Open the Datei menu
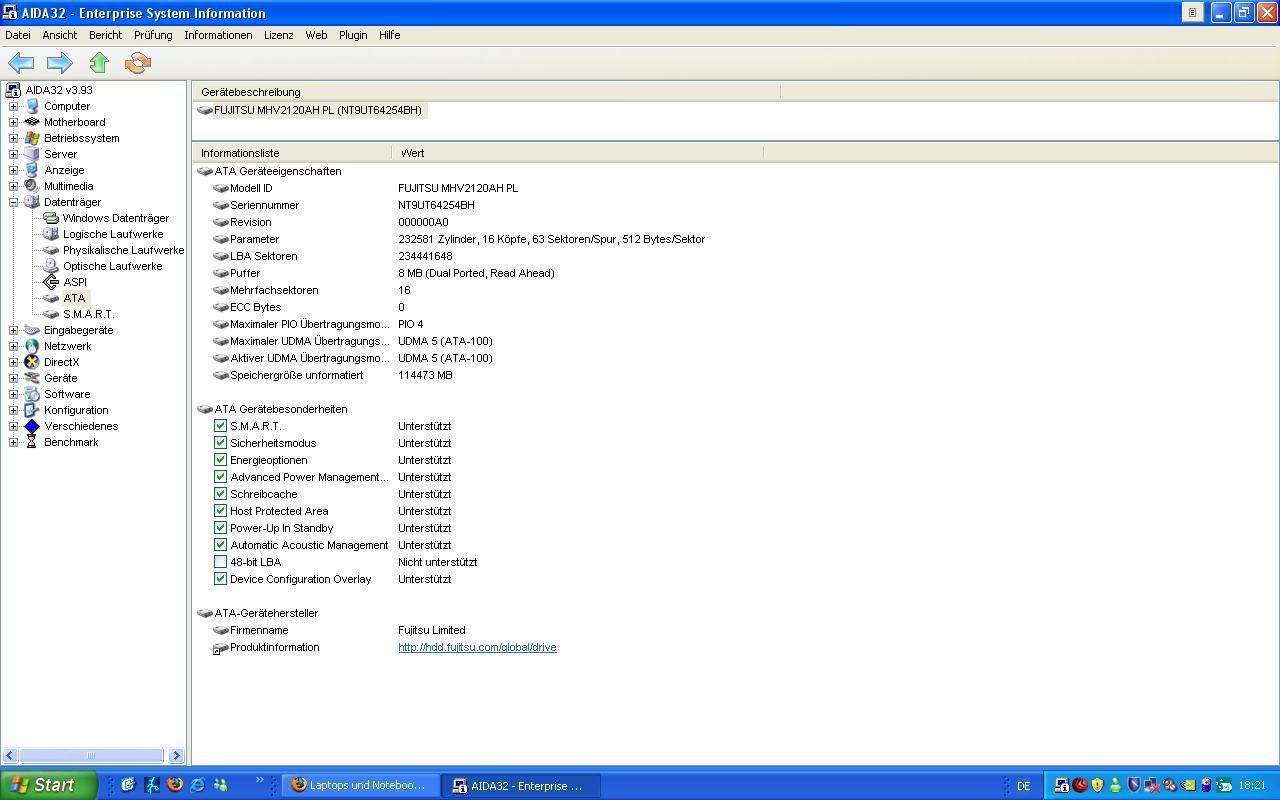This screenshot has width=1280, height=800. coord(18,35)
